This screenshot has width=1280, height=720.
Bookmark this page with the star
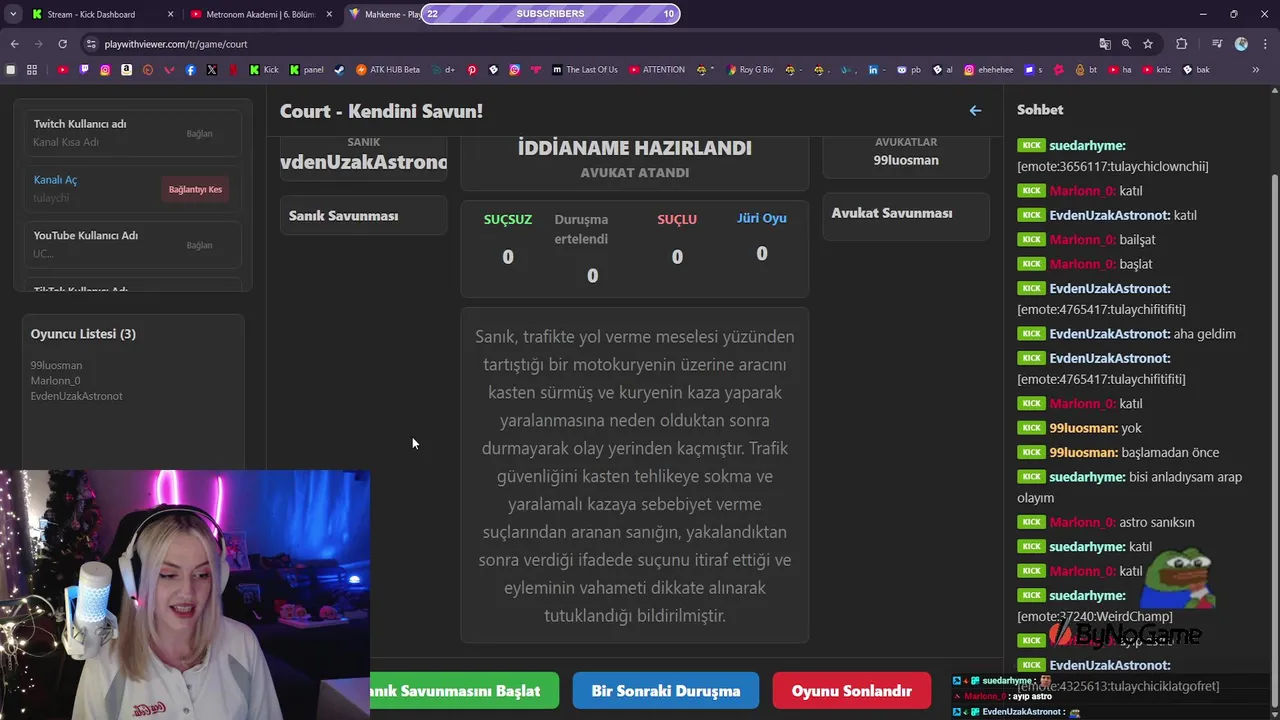click(x=1148, y=44)
